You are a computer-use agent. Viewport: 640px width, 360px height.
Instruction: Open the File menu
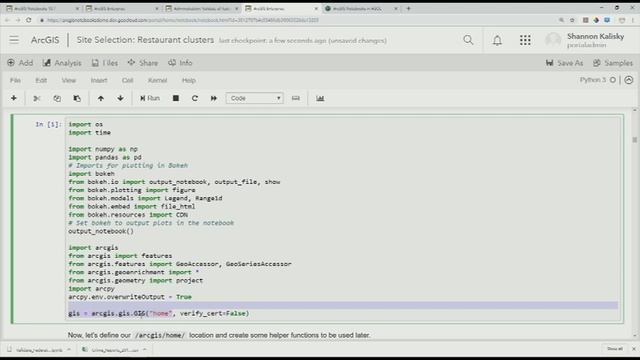coord(15,80)
